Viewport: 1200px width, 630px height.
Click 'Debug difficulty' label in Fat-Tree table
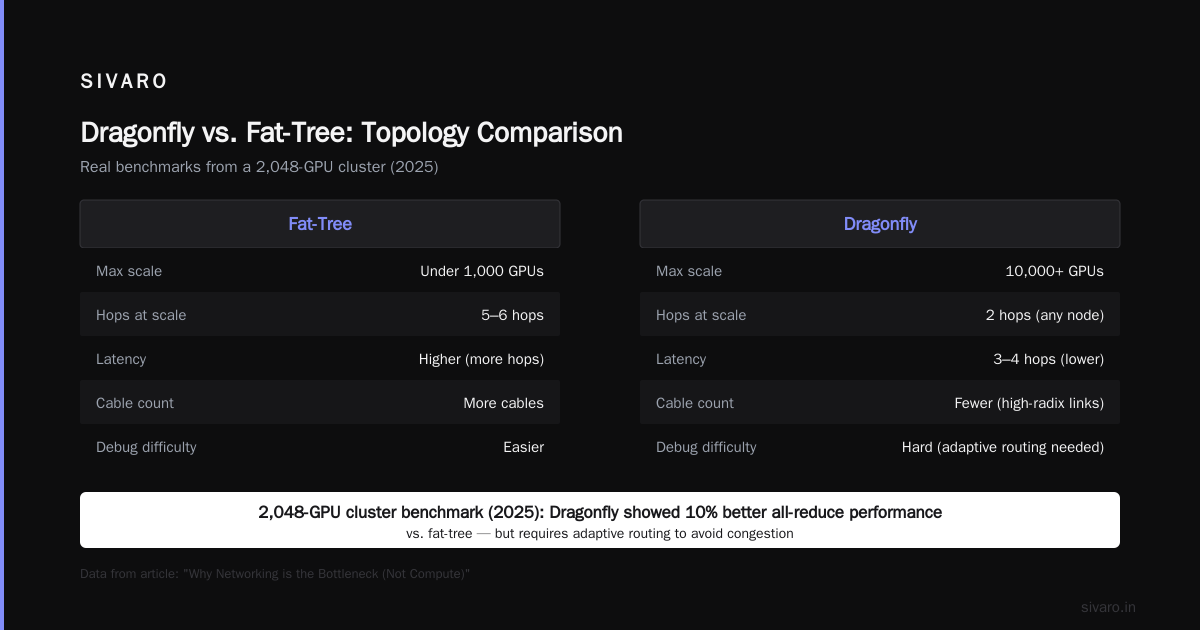pos(146,447)
